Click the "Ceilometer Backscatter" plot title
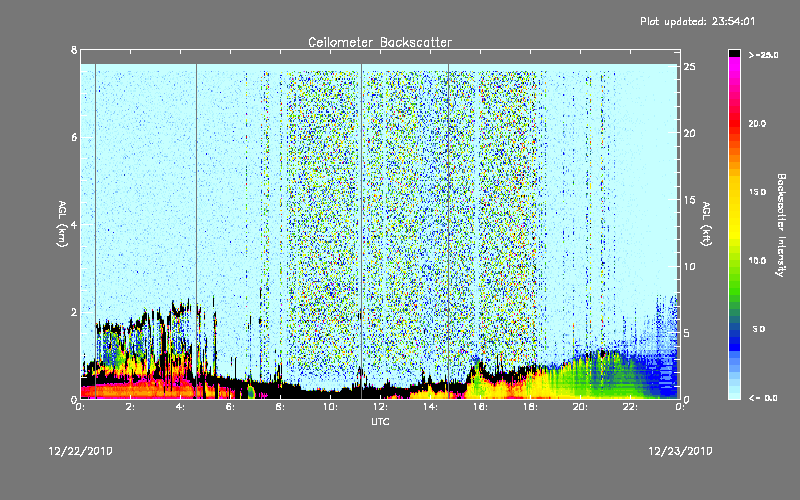Viewport: 800px width, 500px height. 380,42
